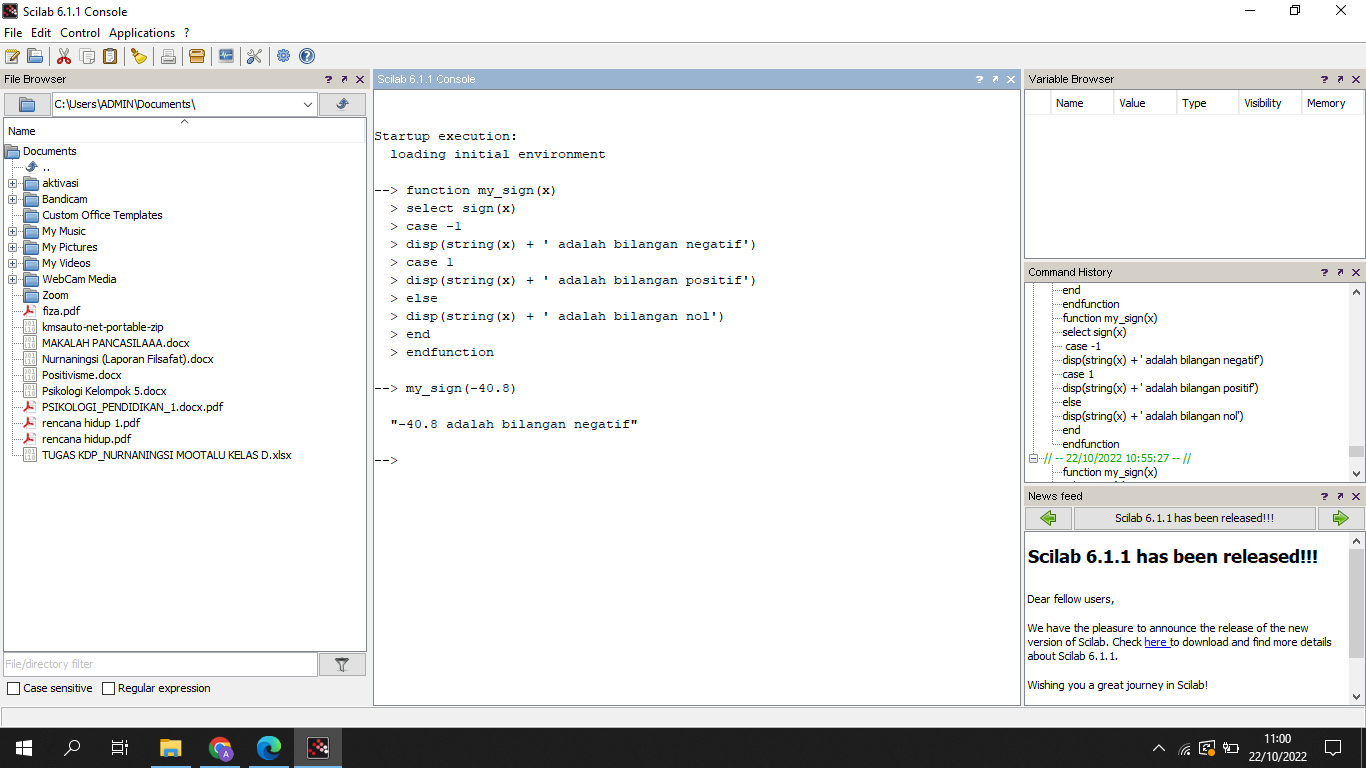Enable Regular expression checkbox

(108, 688)
